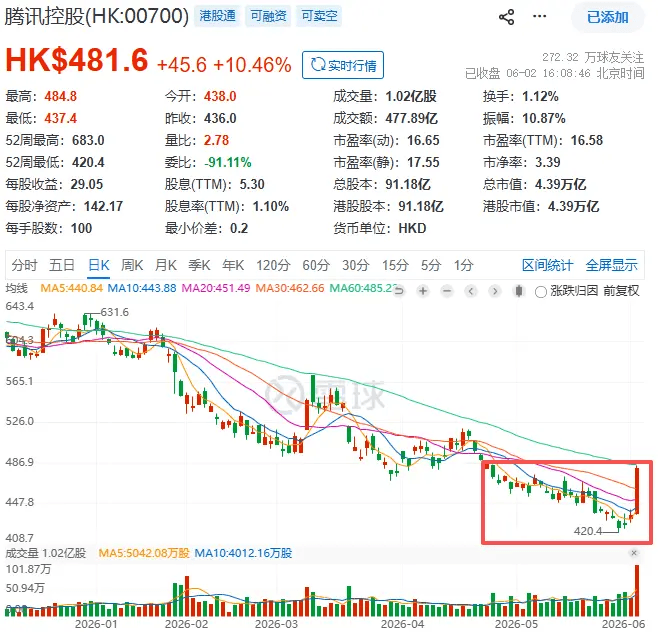Switch to the 60分 interval tab
Viewport: 658px width, 632px height.
point(316,265)
